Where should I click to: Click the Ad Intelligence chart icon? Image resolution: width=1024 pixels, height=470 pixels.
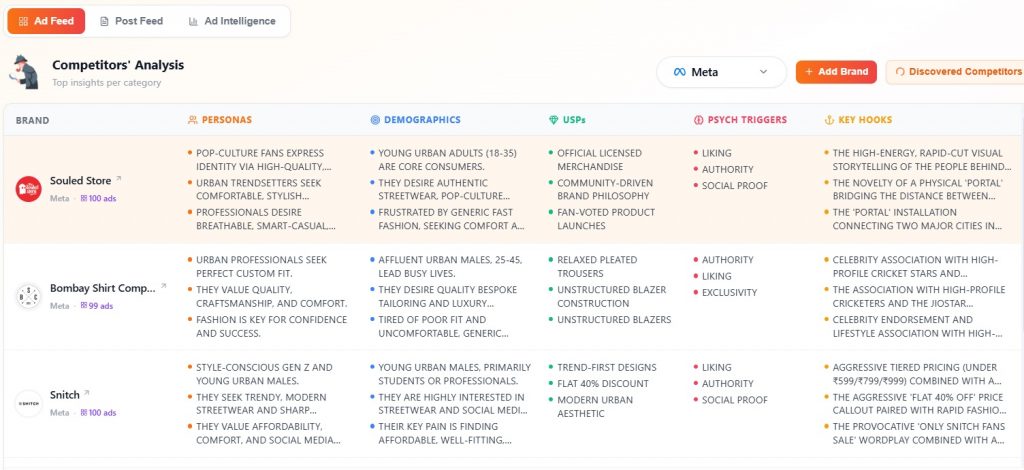pyautogui.click(x=193, y=22)
